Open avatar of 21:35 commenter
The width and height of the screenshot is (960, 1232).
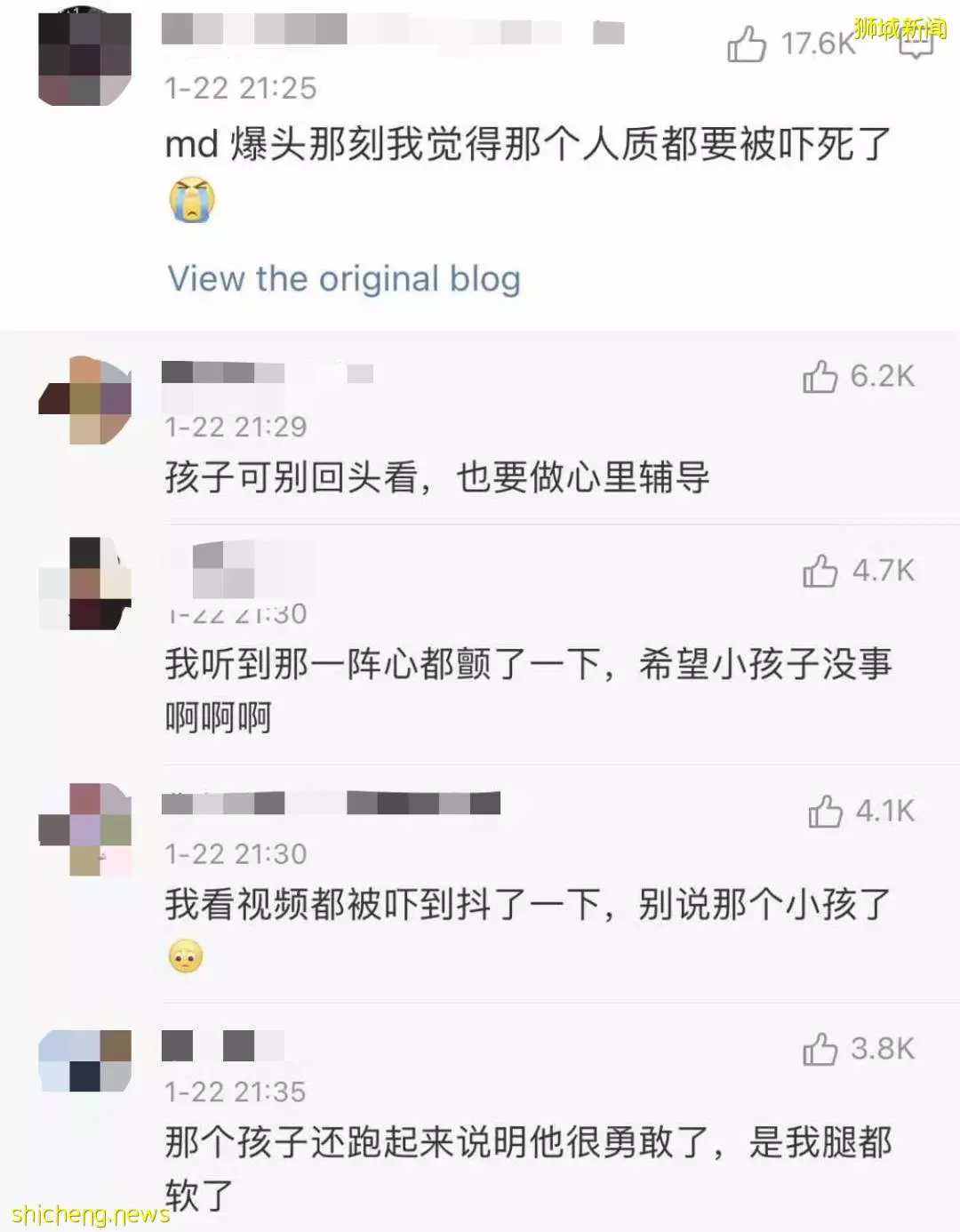point(85,1061)
